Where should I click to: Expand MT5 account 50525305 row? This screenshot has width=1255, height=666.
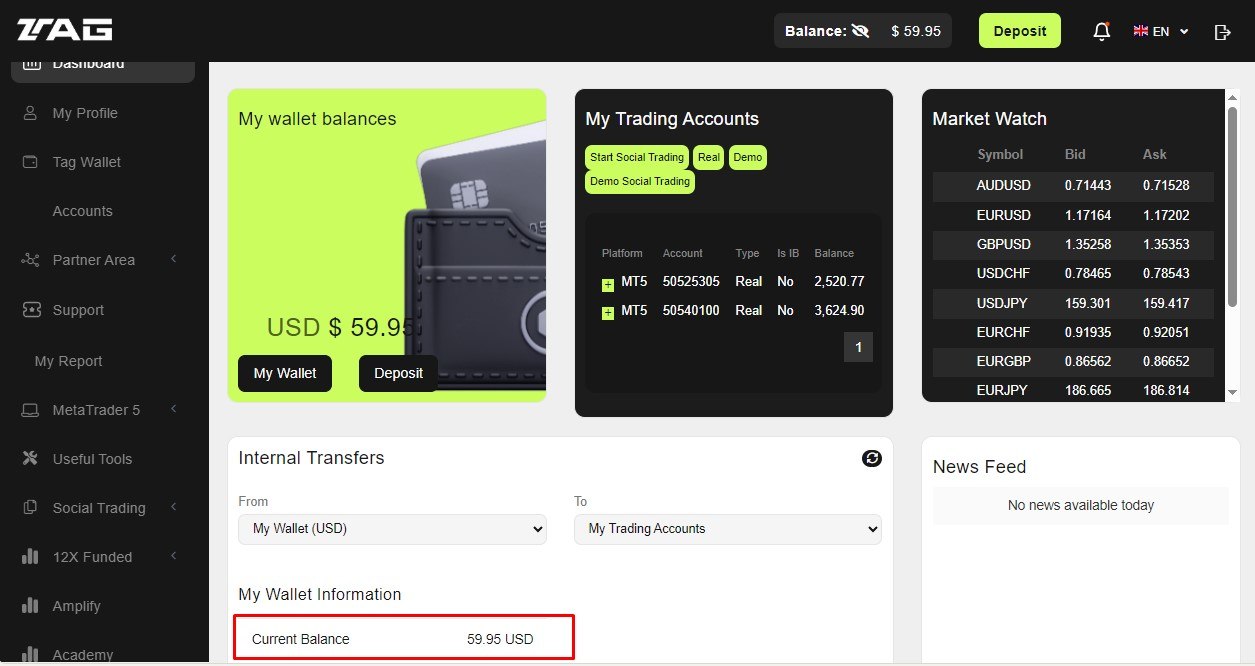pyautogui.click(x=608, y=284)
